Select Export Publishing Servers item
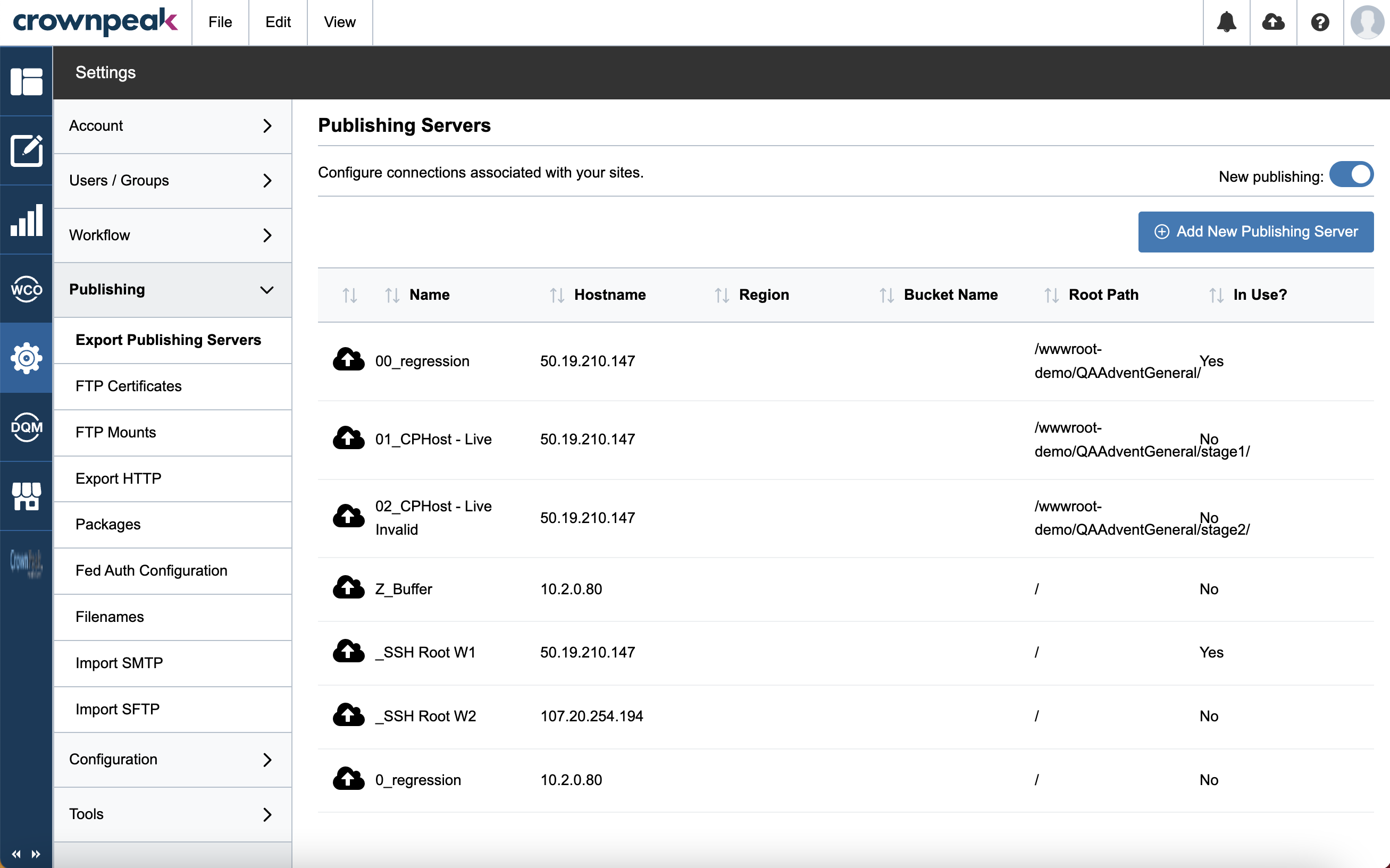1390x868 pixels. (172, 340)
